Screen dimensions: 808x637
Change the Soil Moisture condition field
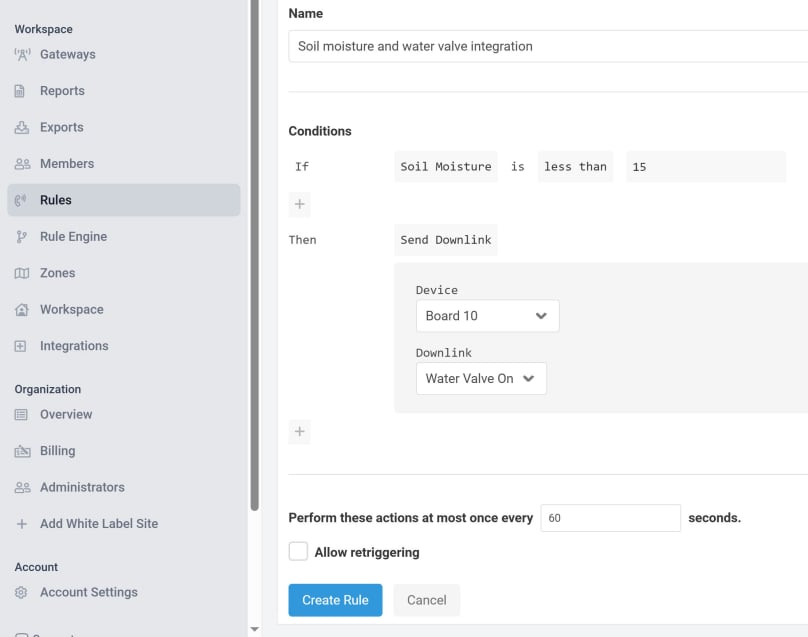pos(446,167)
